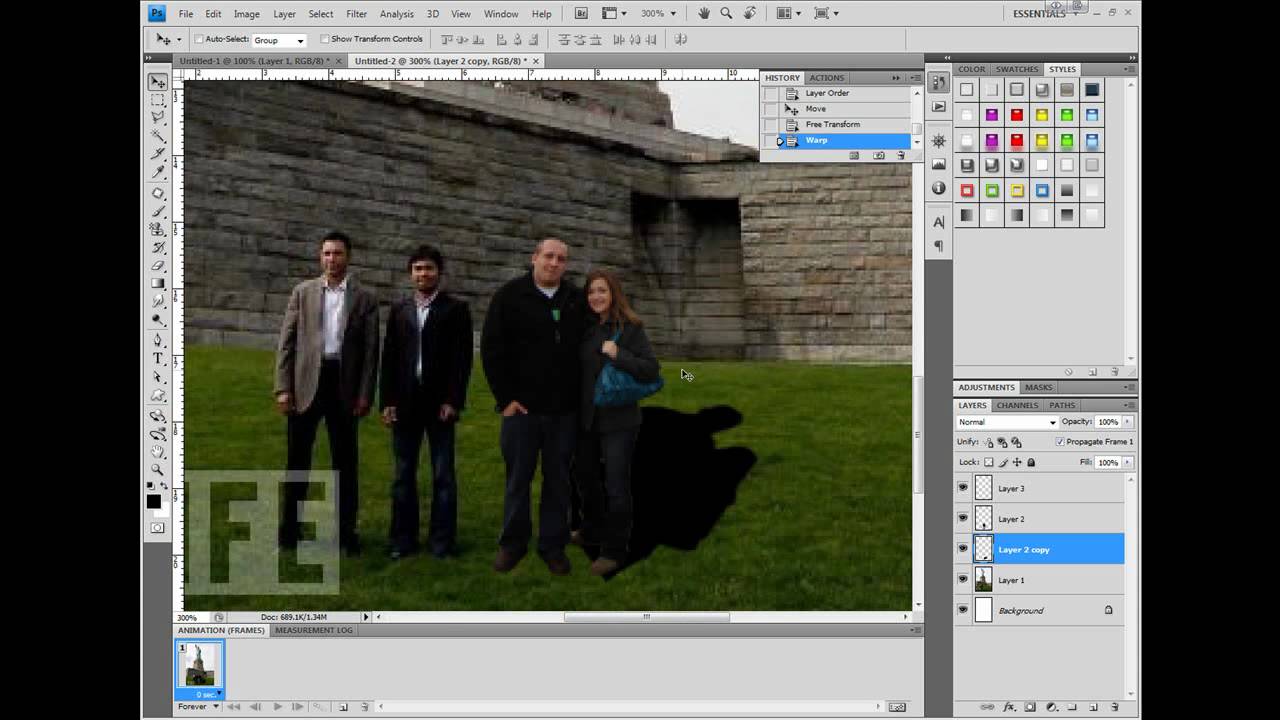Hide Layer 3 visibility

(963, 488)
